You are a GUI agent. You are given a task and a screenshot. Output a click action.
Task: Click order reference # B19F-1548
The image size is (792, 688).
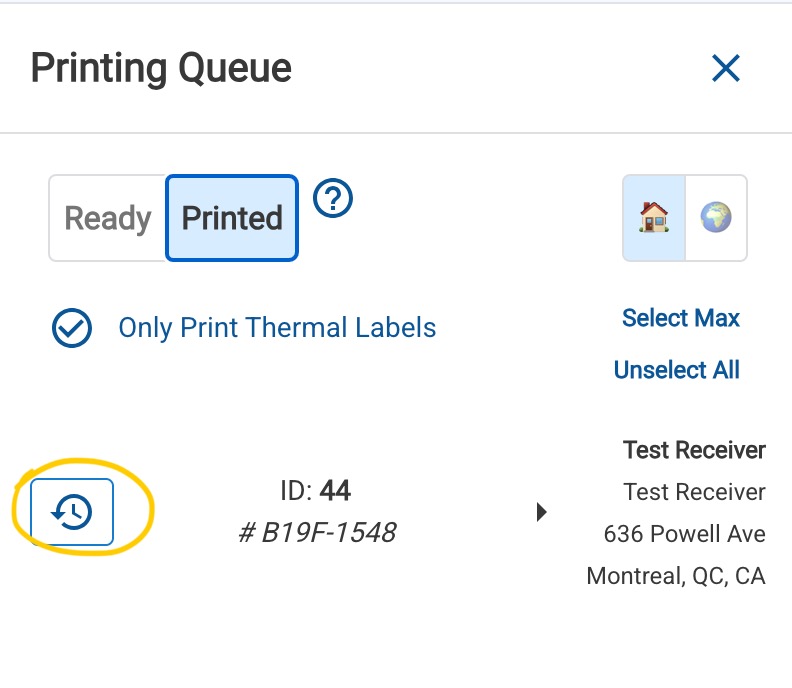click(x=317, y=533)
